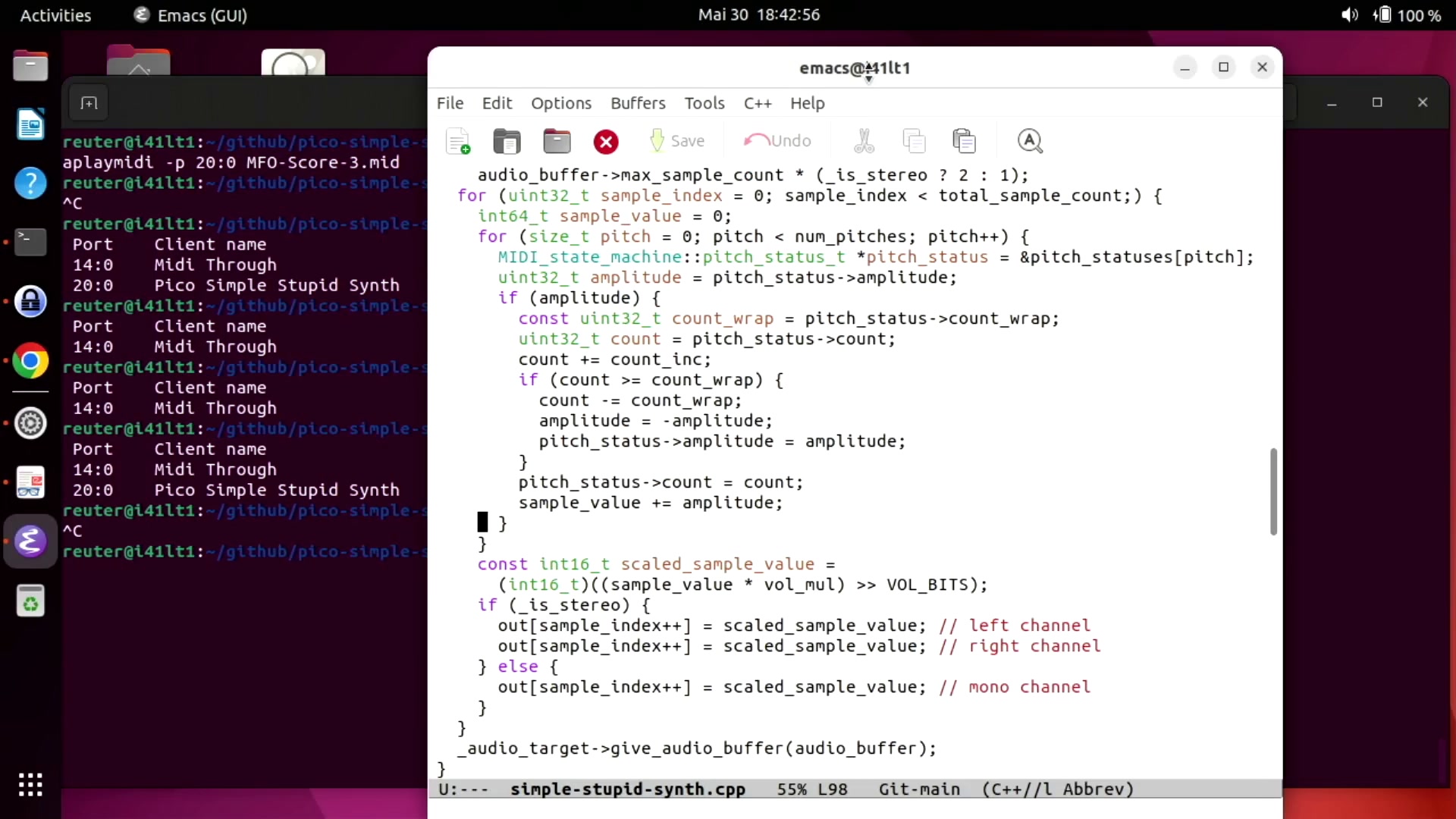Open the document viewer icon in dock

click(x=30, y=482)
